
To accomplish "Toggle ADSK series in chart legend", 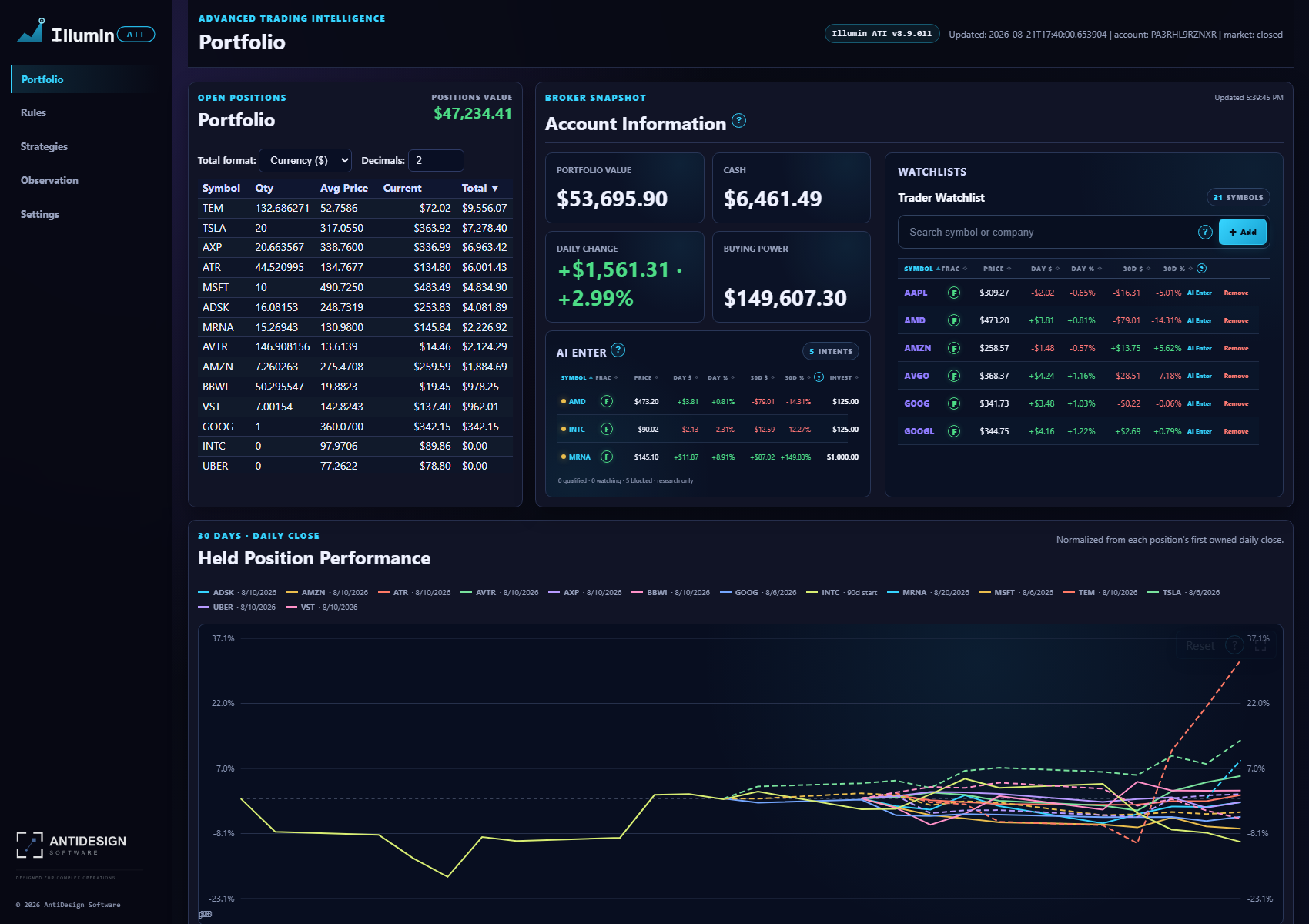I will tap(237, 593).
